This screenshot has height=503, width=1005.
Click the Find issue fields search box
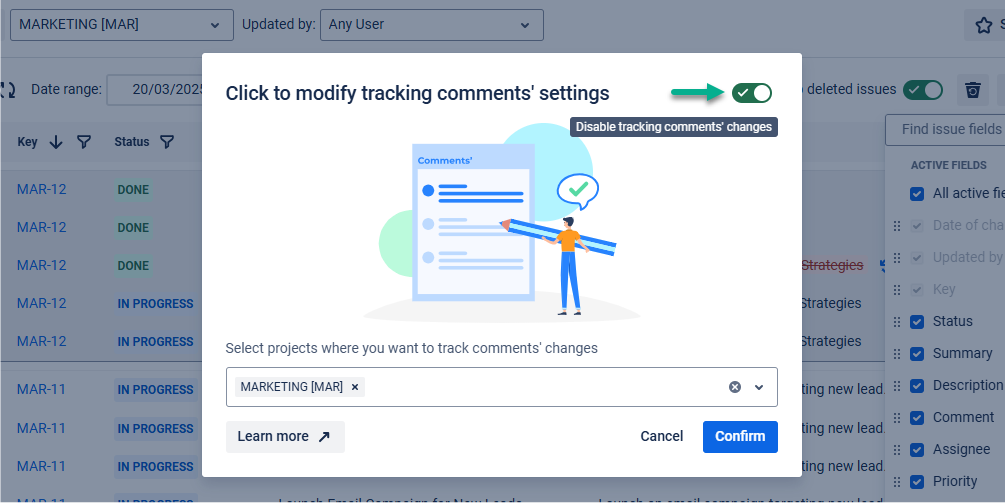(x=950, y=129)
